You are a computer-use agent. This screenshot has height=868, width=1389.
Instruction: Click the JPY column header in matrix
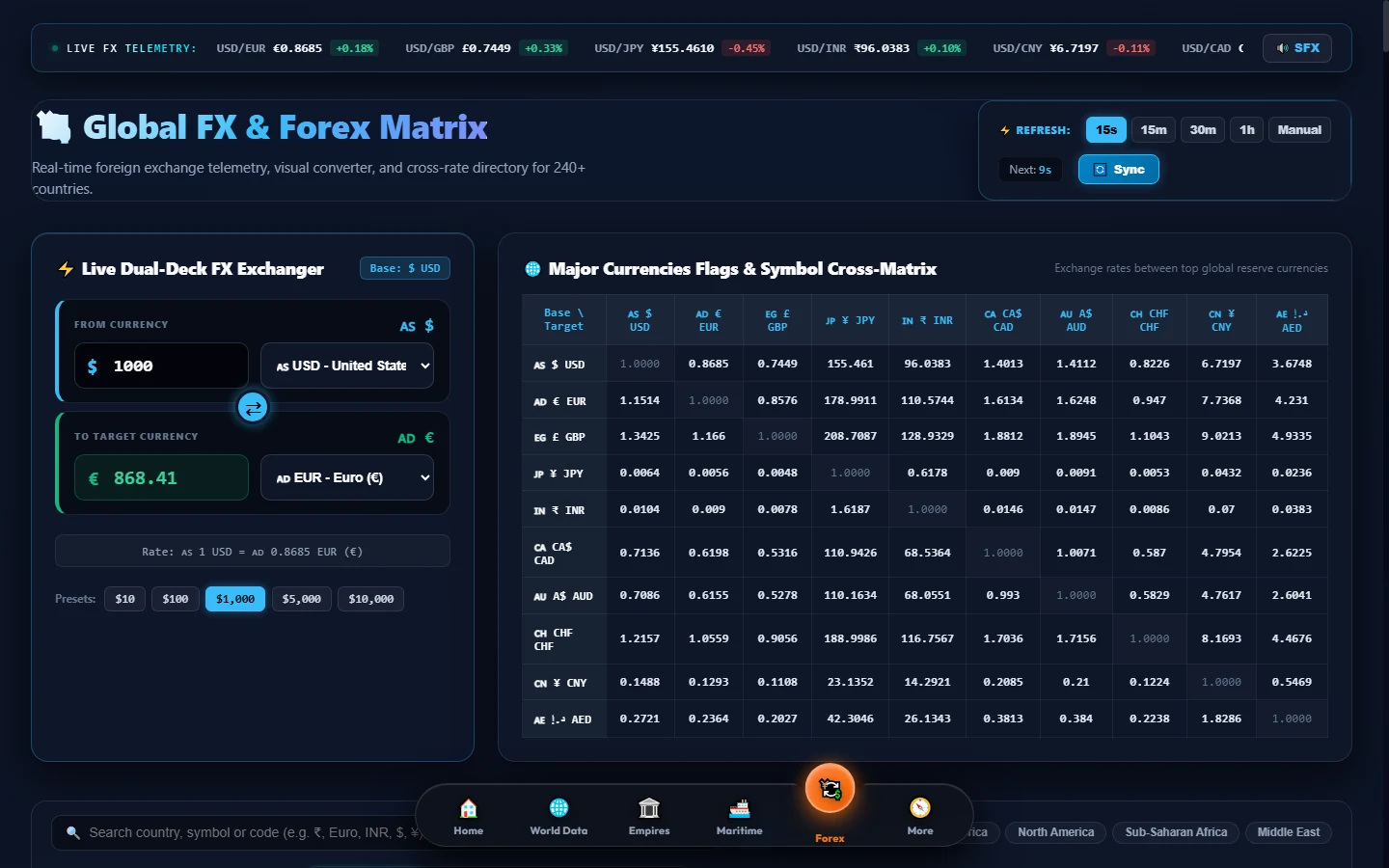point(850,320)
